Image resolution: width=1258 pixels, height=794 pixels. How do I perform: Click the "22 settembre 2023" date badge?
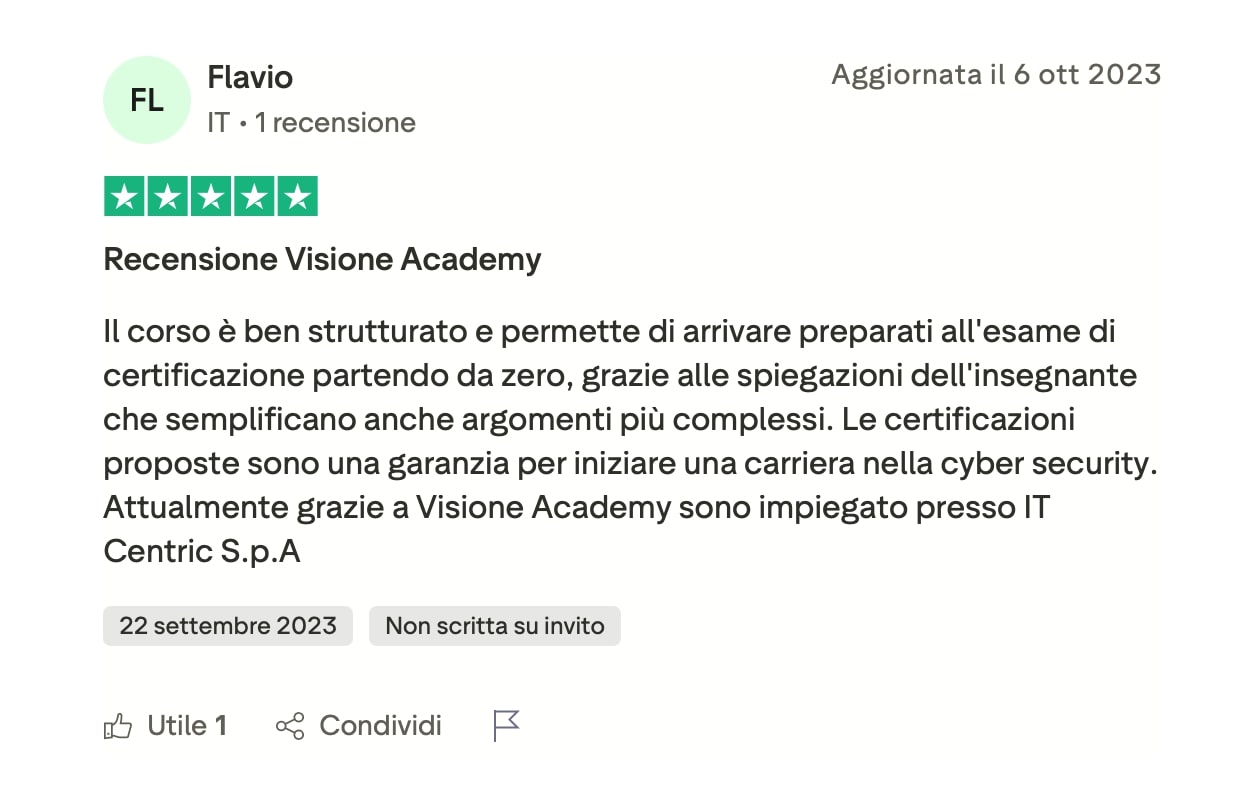pos(228,626)
